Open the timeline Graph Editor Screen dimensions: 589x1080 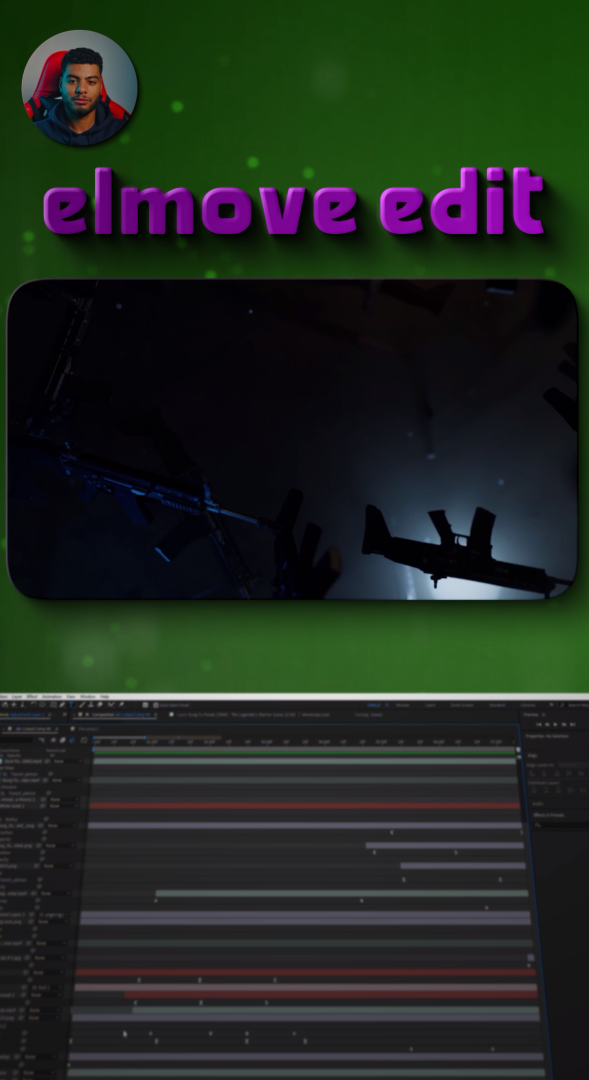pyautogui.click(x=84, y=740)
